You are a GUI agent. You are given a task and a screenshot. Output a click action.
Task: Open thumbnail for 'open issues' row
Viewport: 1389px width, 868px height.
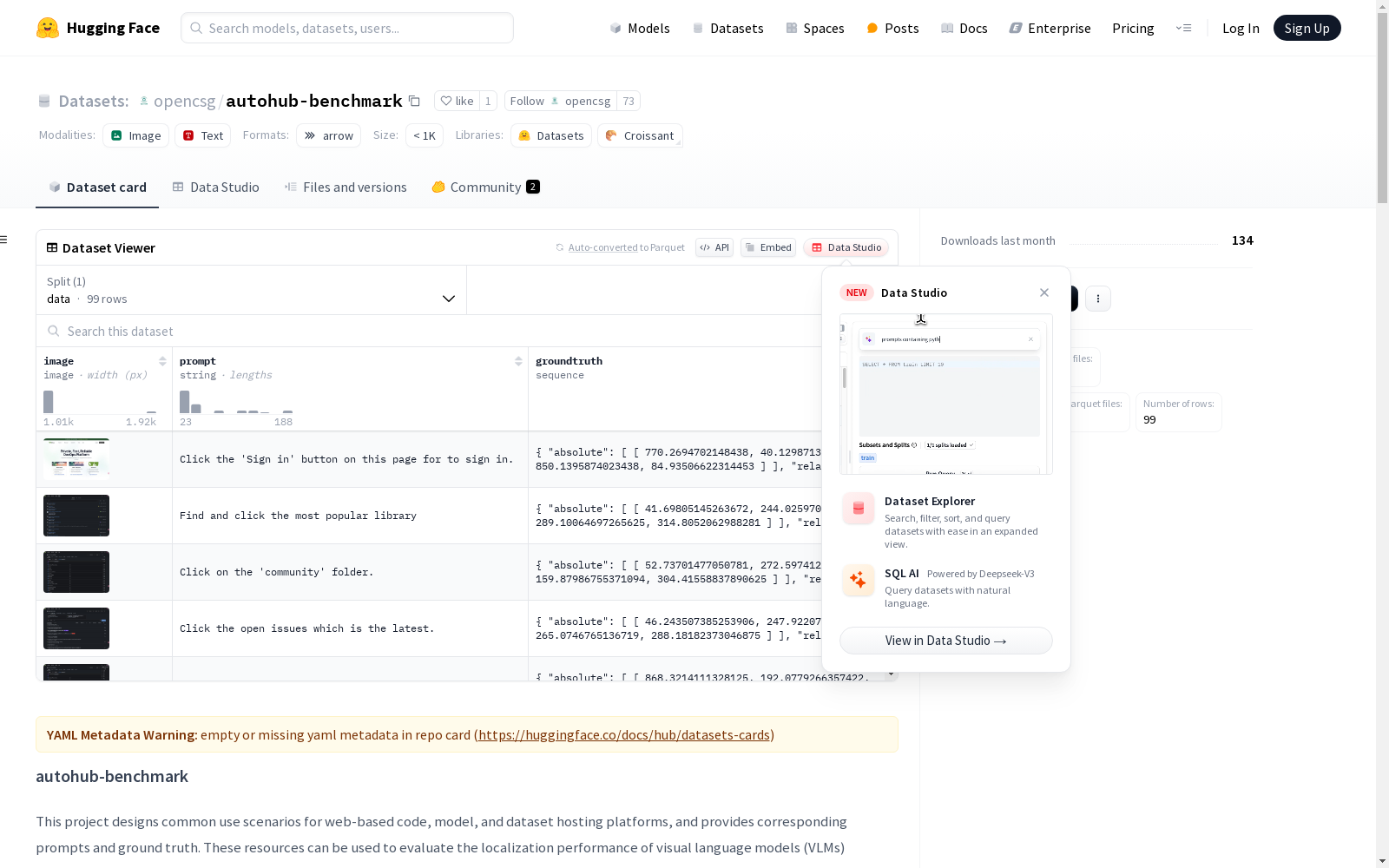click(76, 628)
